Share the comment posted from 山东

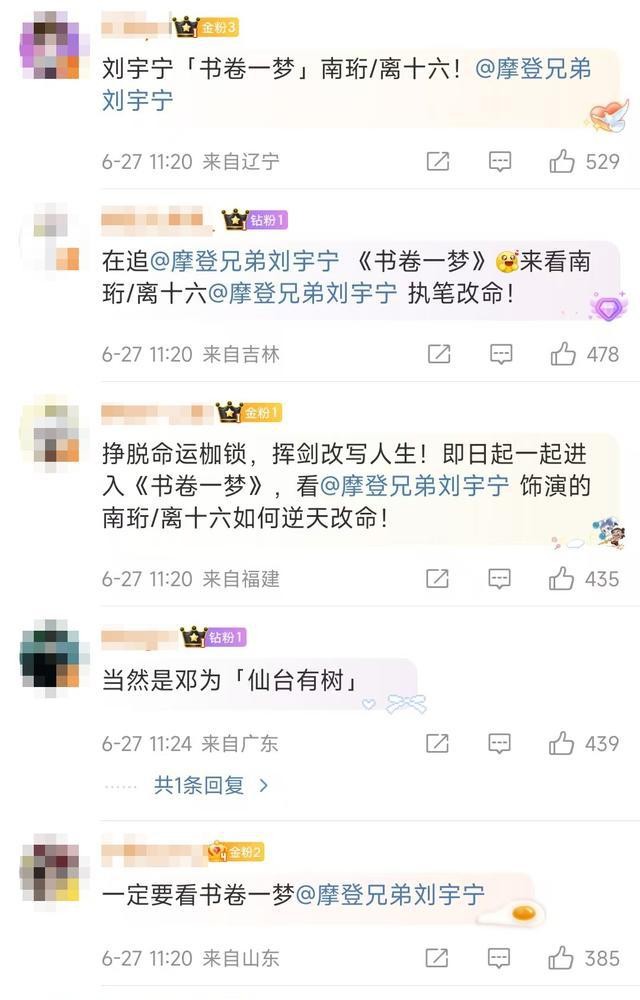point(437,958)
